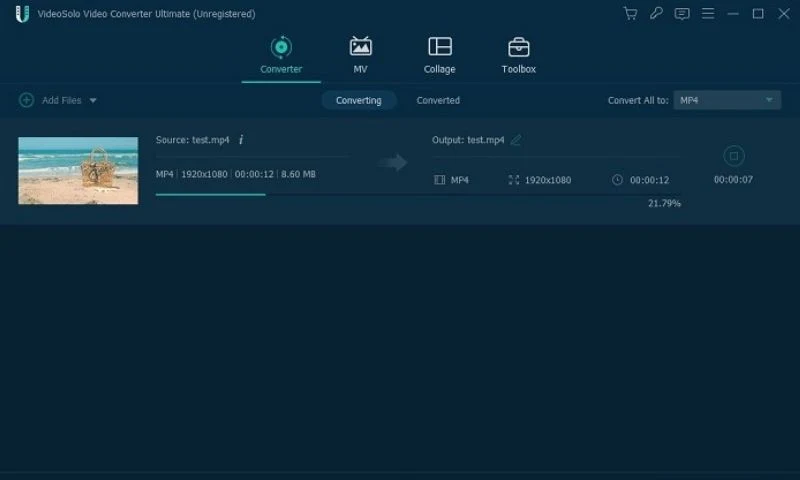Switch to the Converter tab
This screenshot has height=480, width=800.
[x=281, y=55]
